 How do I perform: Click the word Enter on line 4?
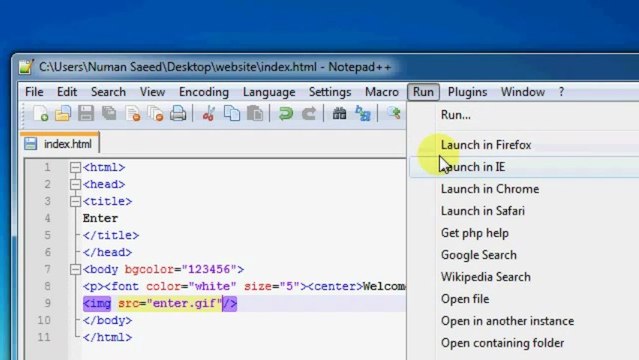point(100,219)
